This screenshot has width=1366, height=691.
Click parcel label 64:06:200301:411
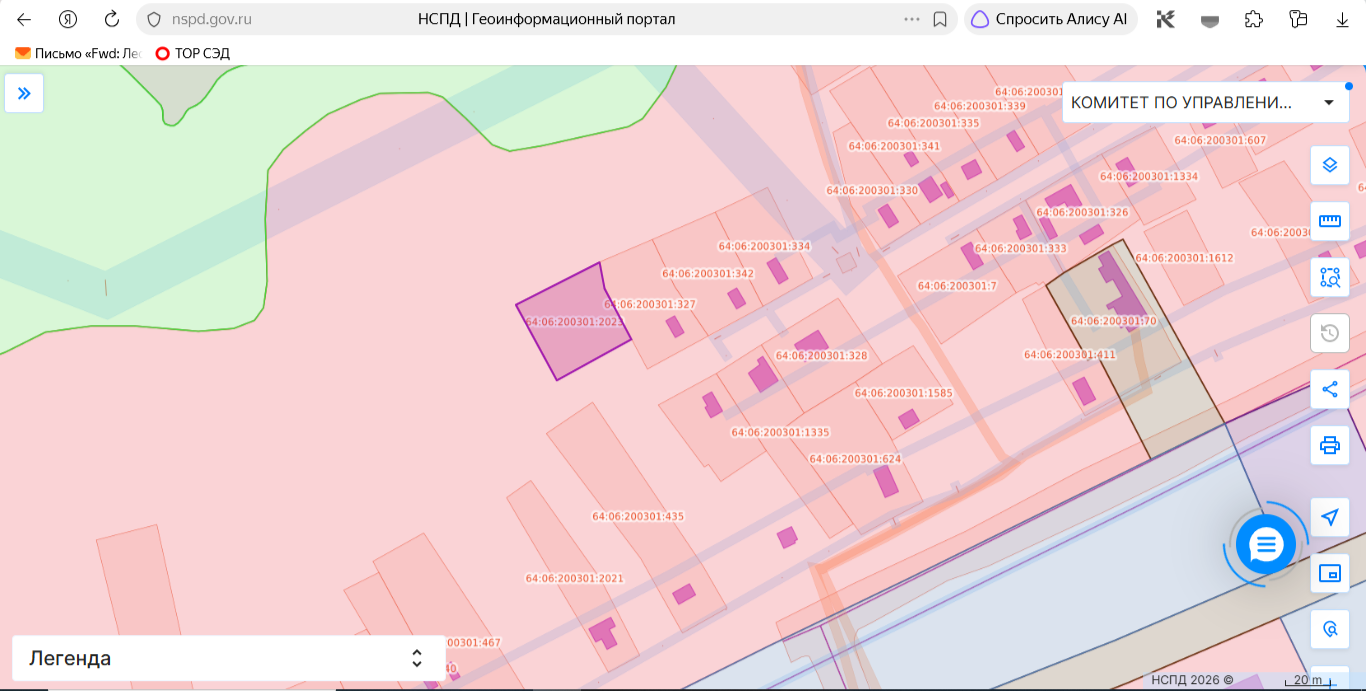tap(1069, 355)
